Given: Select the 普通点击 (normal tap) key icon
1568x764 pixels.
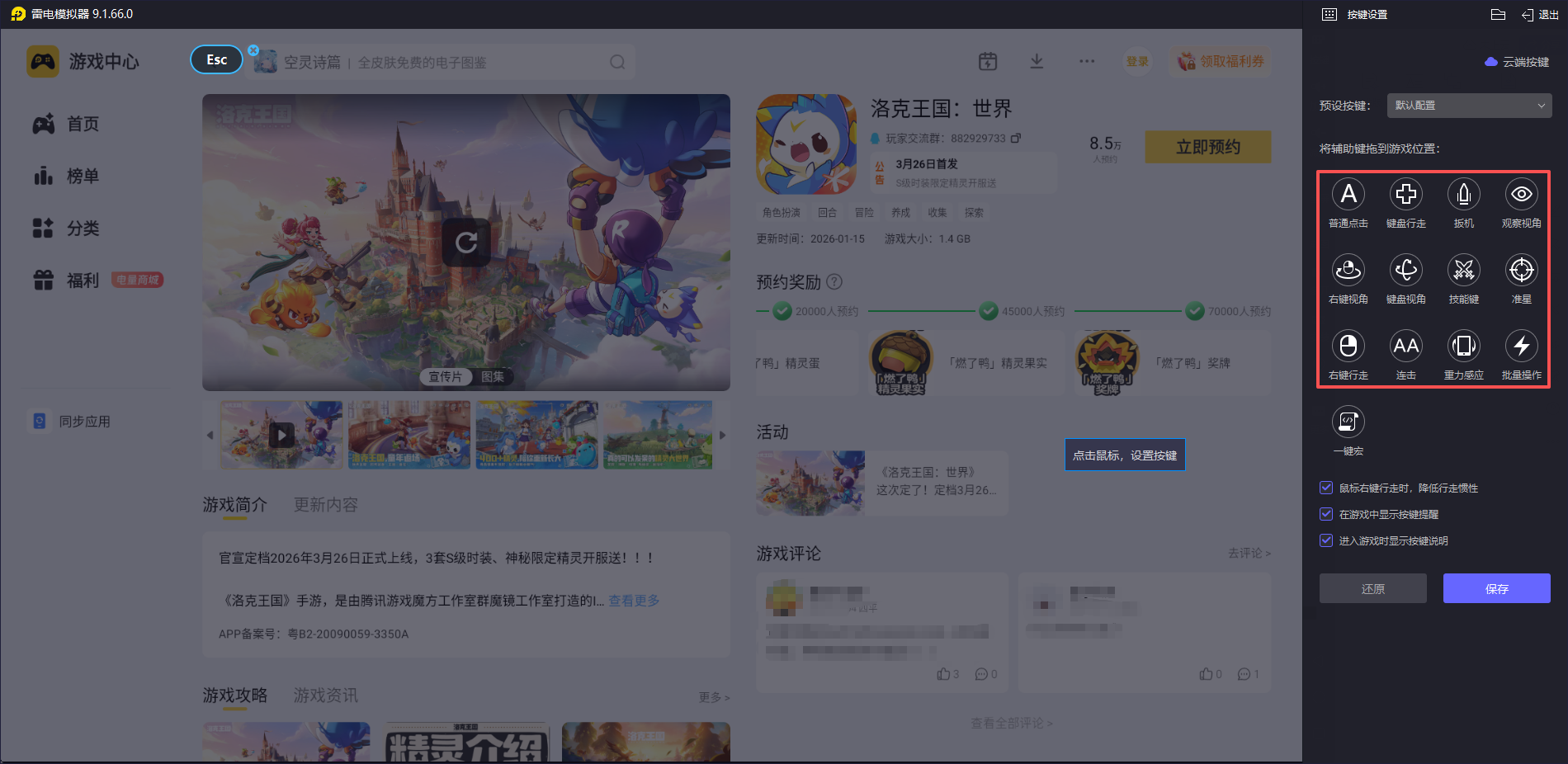Looking at the screenshot, I should point(1348,195).
